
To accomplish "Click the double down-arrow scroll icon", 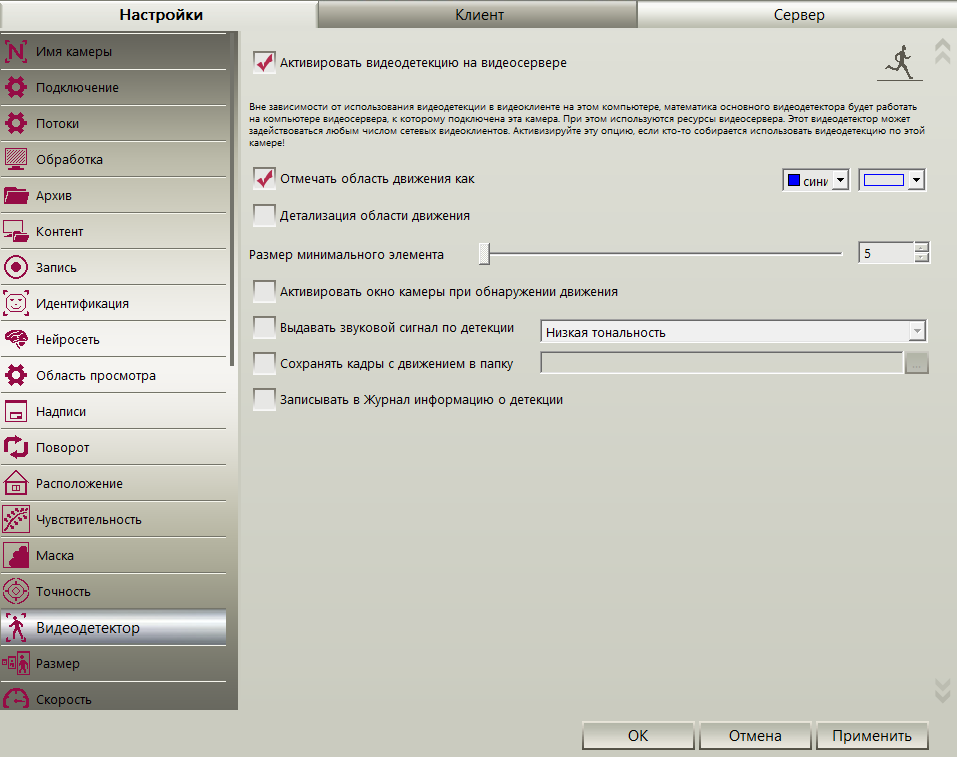I will (x=942, y=690).
